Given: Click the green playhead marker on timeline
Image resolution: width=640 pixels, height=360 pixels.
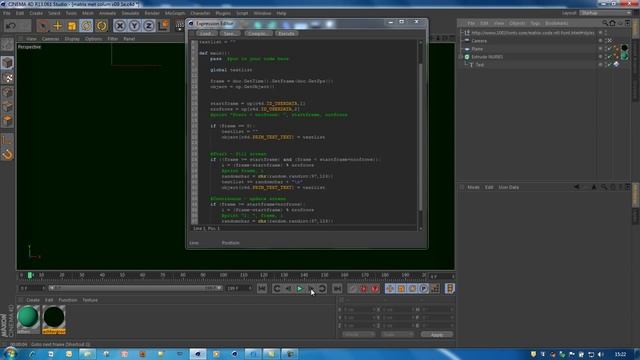Looking at the screenshot, I should point(30,276).
